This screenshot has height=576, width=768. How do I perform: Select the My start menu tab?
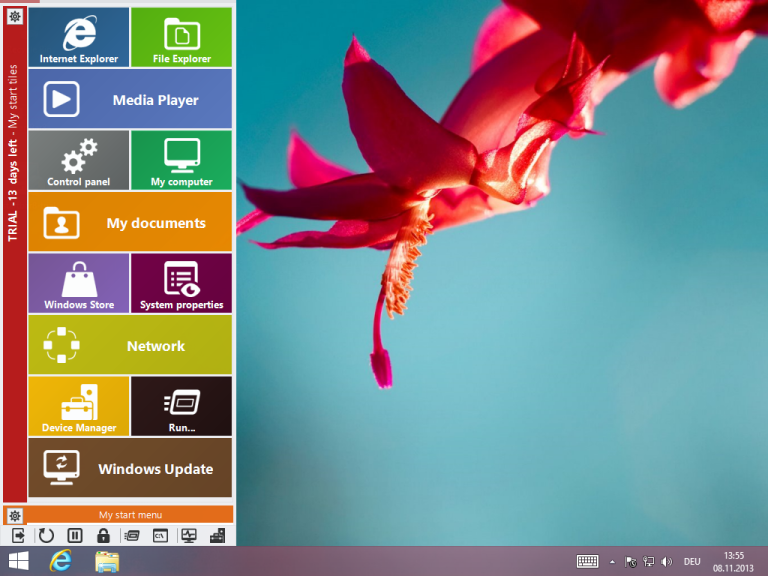point(130,515)
